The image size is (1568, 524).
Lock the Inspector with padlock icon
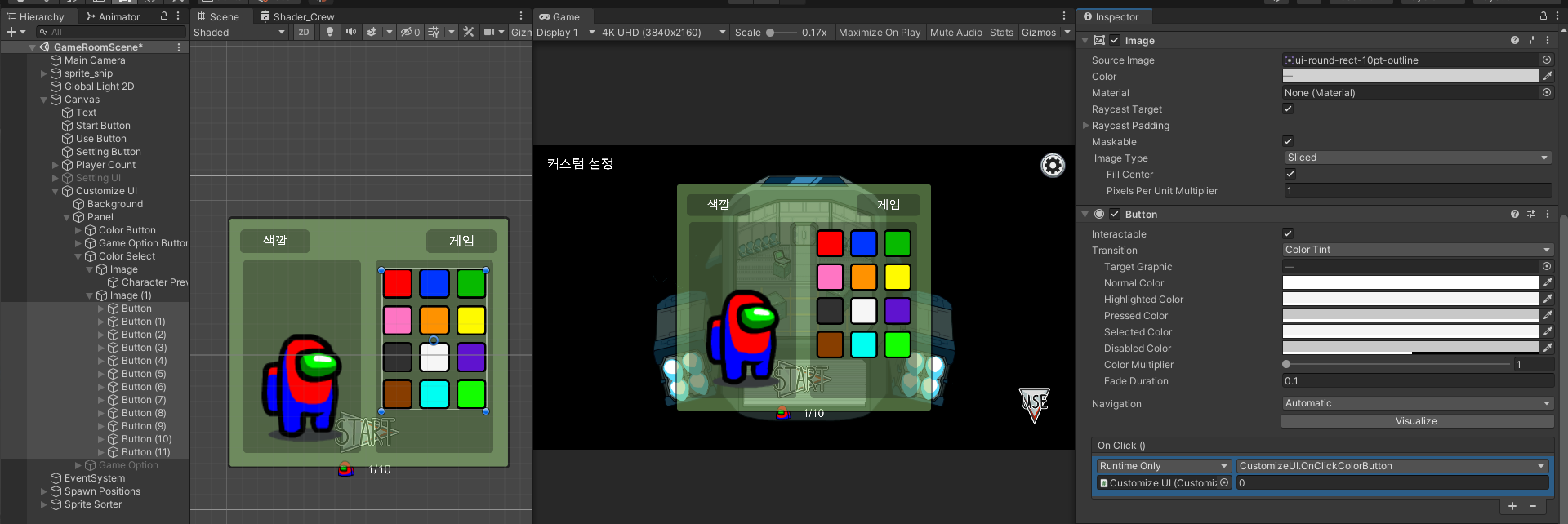(1543, 16)
